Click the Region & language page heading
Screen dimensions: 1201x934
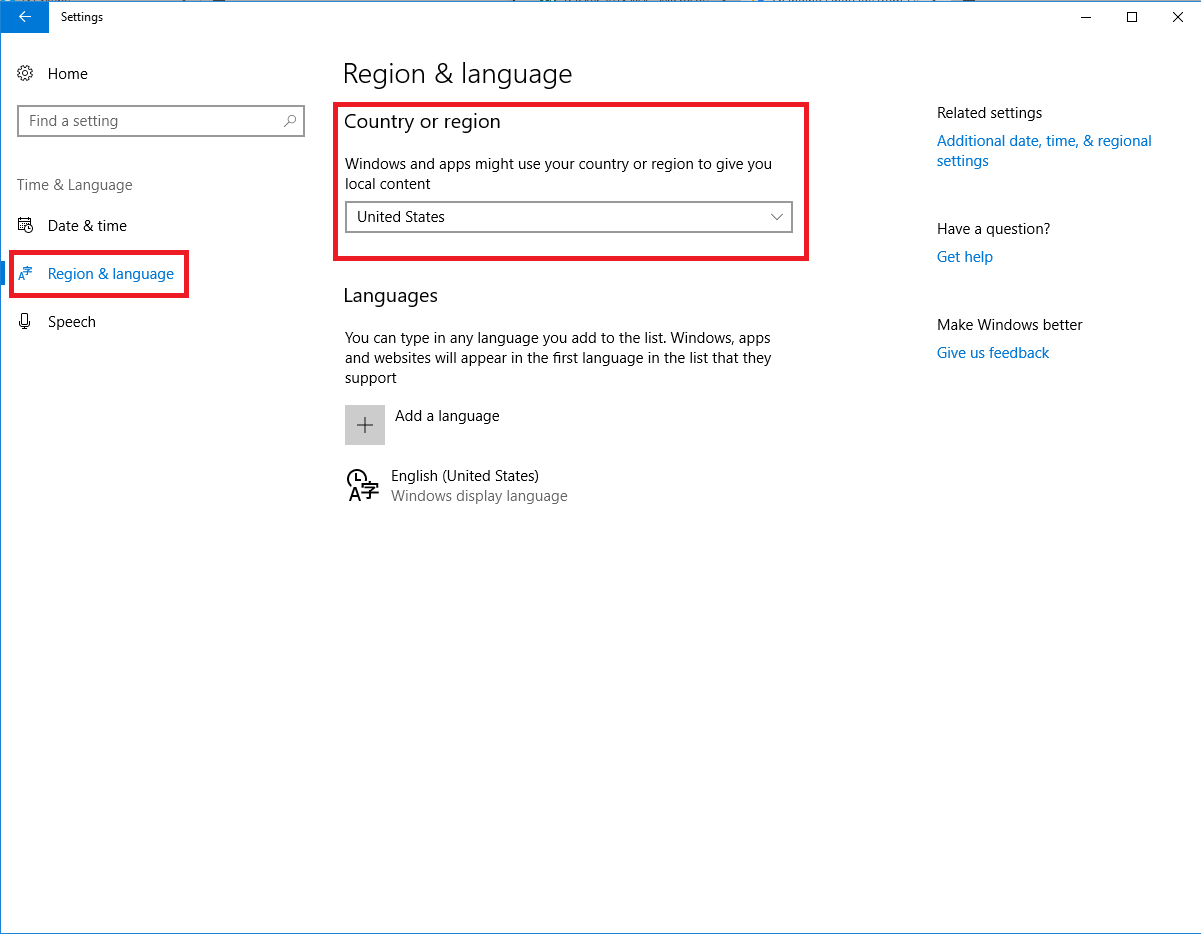458,74
